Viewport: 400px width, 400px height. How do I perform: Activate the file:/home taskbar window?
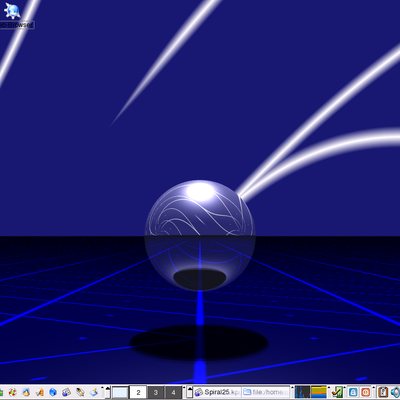tap(265, 392)
